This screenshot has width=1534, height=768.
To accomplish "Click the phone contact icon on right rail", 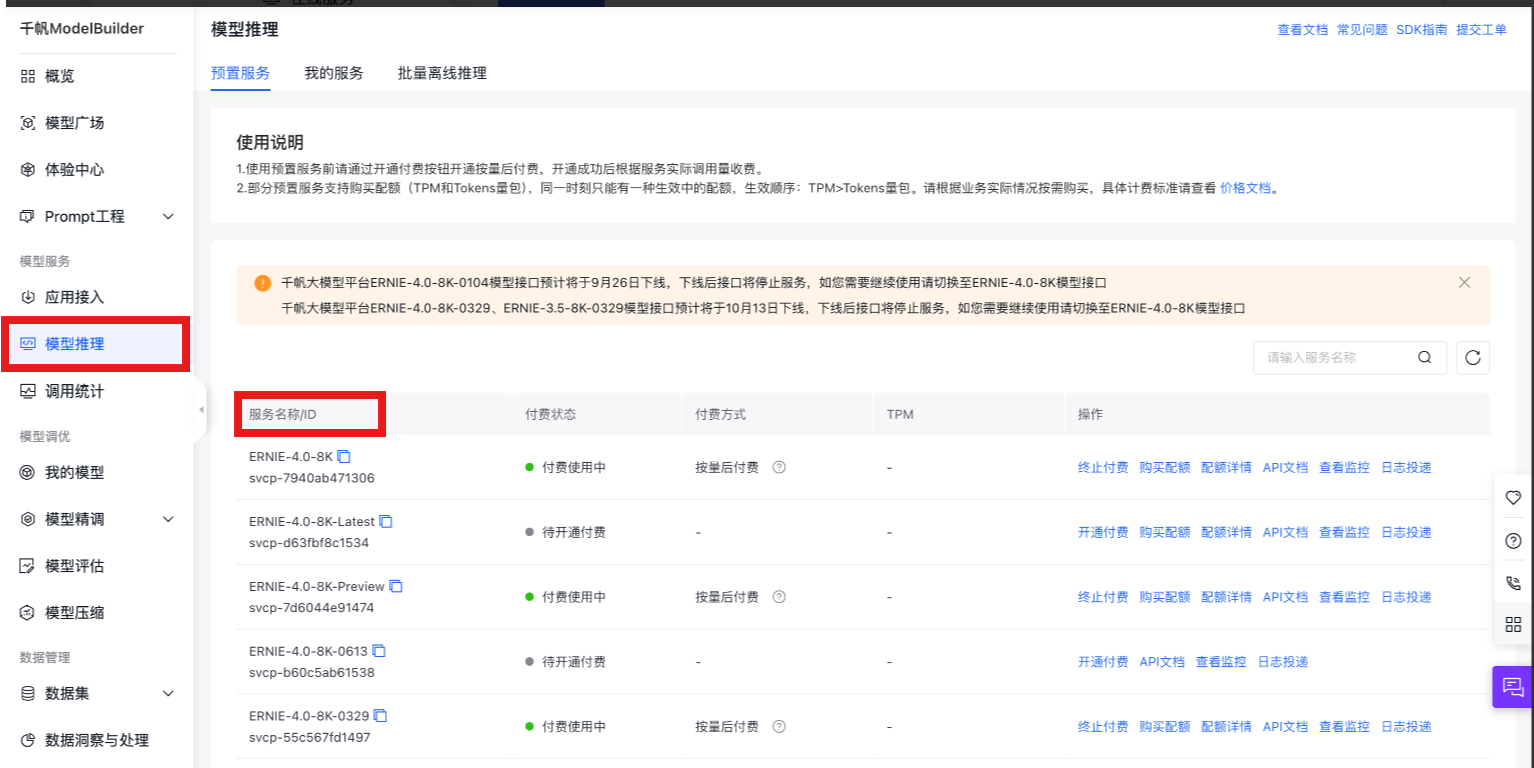I will tap(1513, 583).
